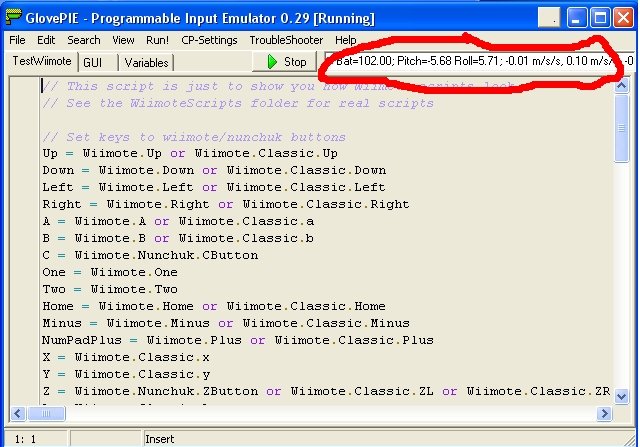Click the vertical scrollbar down arrow
The height and width of the screenshot is (447, 640).
tap(621, 396)
